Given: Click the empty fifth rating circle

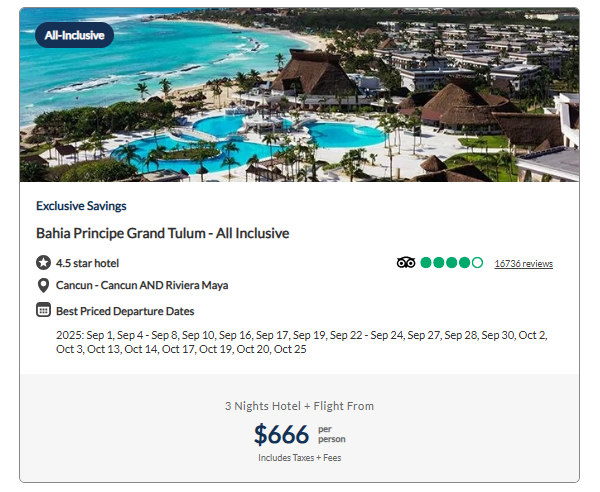Looking at the screenshot, I should 477,263.
